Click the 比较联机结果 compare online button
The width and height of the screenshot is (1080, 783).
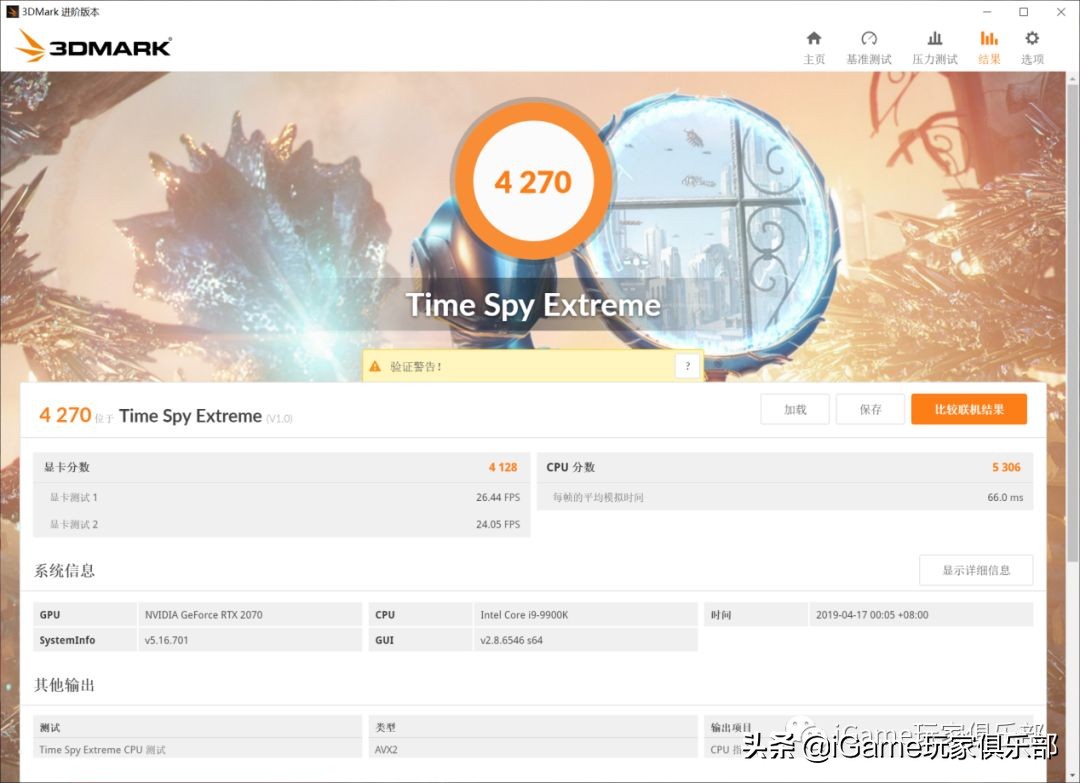tap(968, 410)
